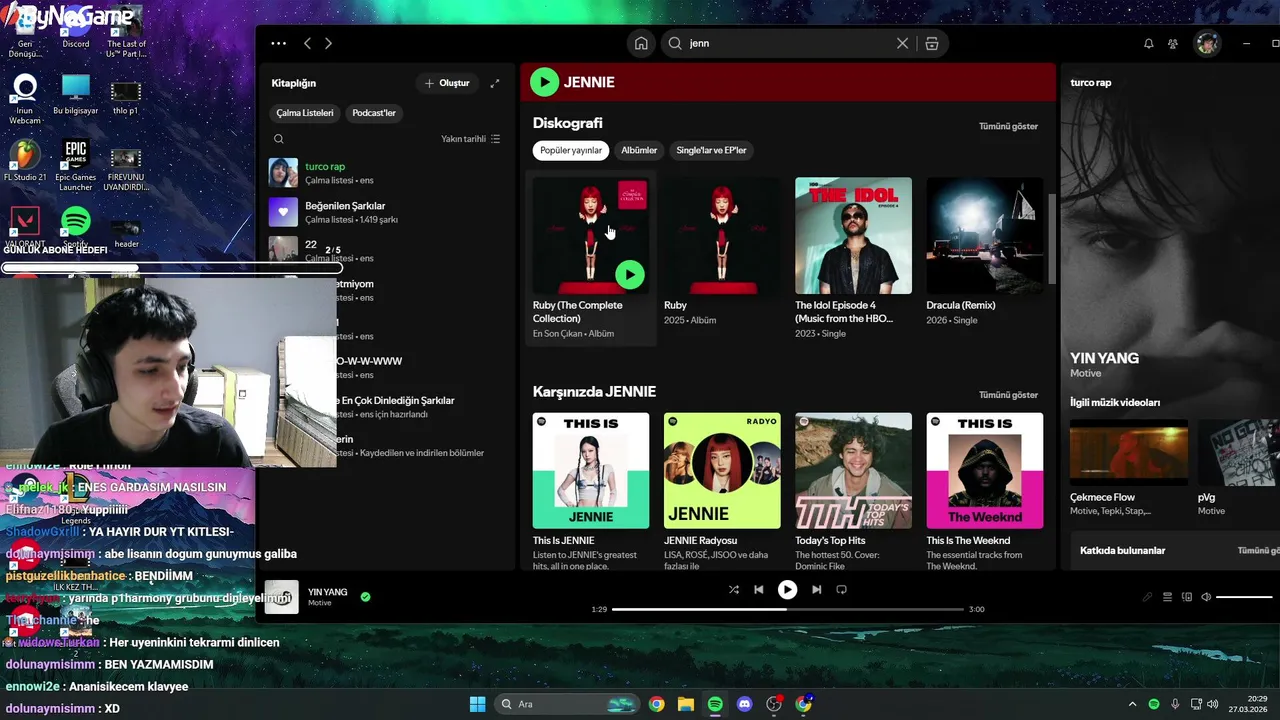The width and height of the screenshot is (1280, 720).
Task: Toggle the Çalma Listeleri filter chip
Action: pos(305,113)
